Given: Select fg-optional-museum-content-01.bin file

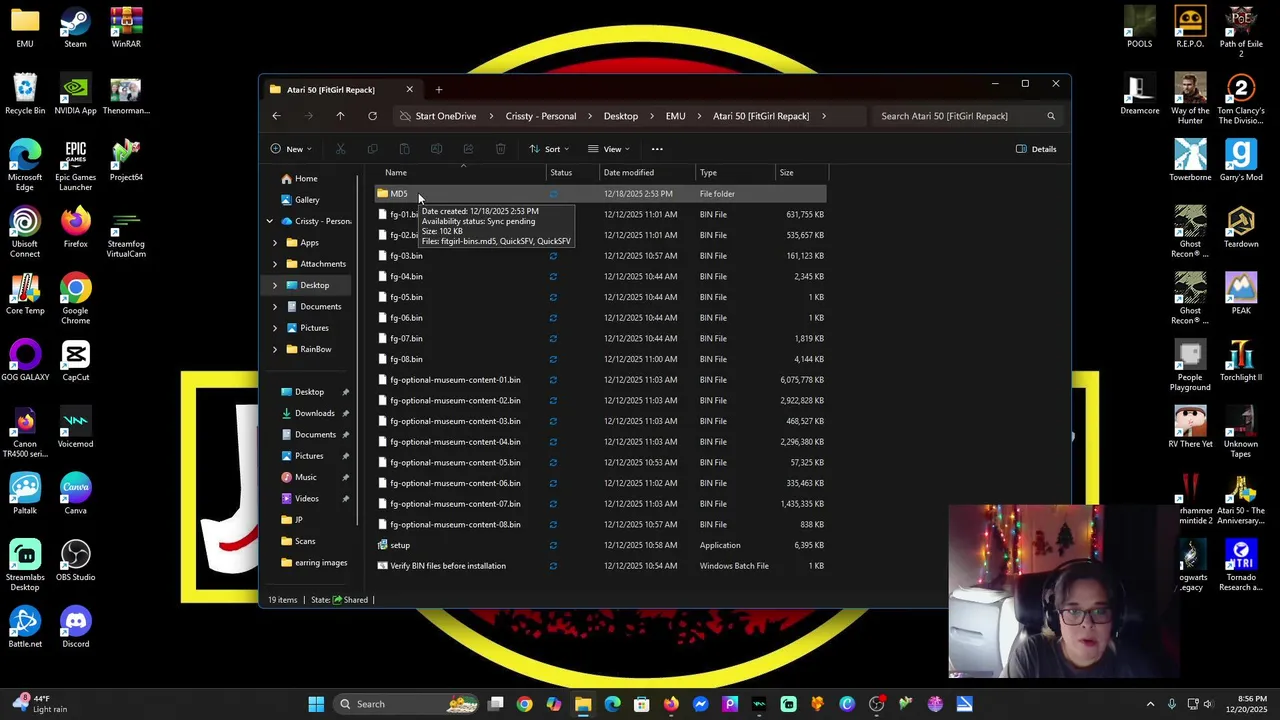Looking at the screenshot, I should click(x=600, y=380).
